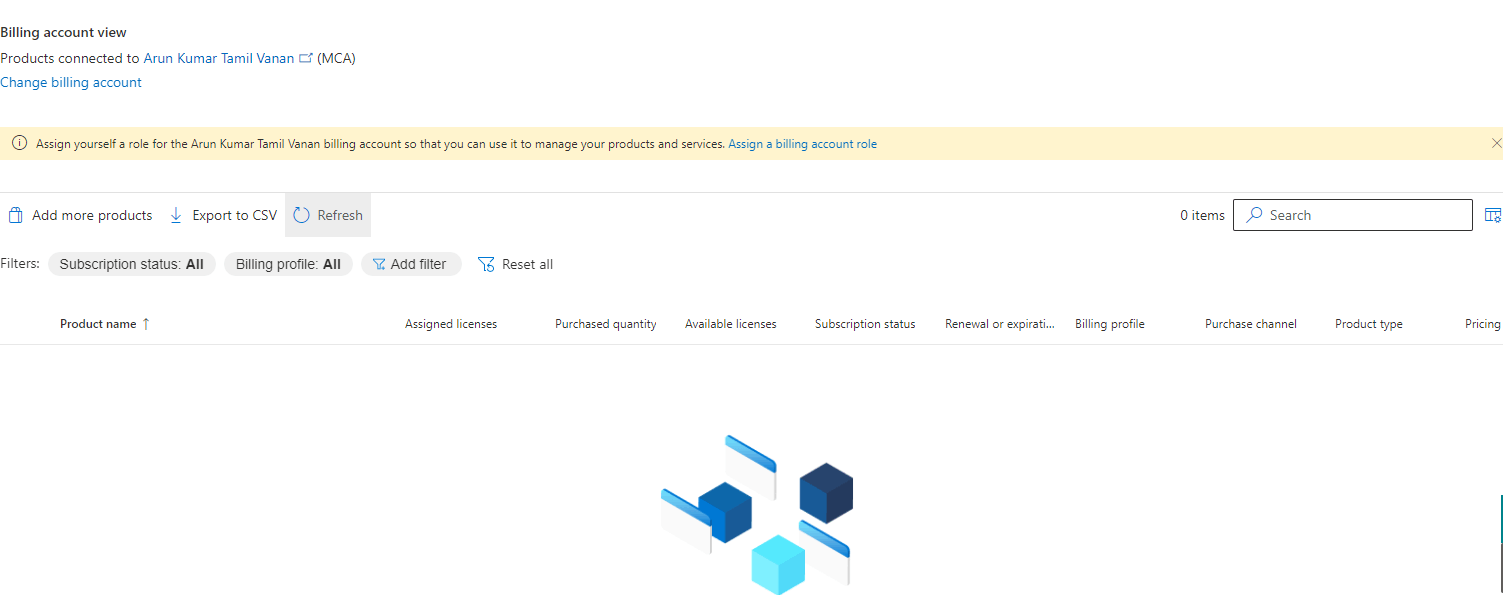Click the Reset all funnel icon
The width and height of the screenshot is (1503, 595).
pyautogui.click(x=486, y=264)
